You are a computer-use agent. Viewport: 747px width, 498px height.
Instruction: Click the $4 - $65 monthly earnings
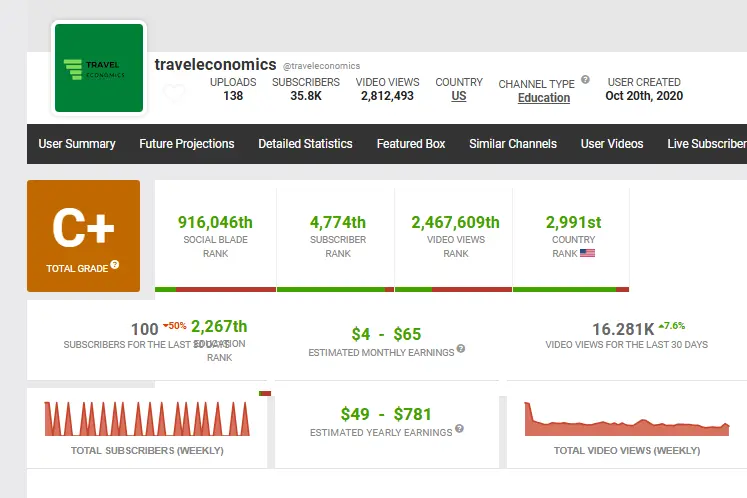[x=386, y=334]
